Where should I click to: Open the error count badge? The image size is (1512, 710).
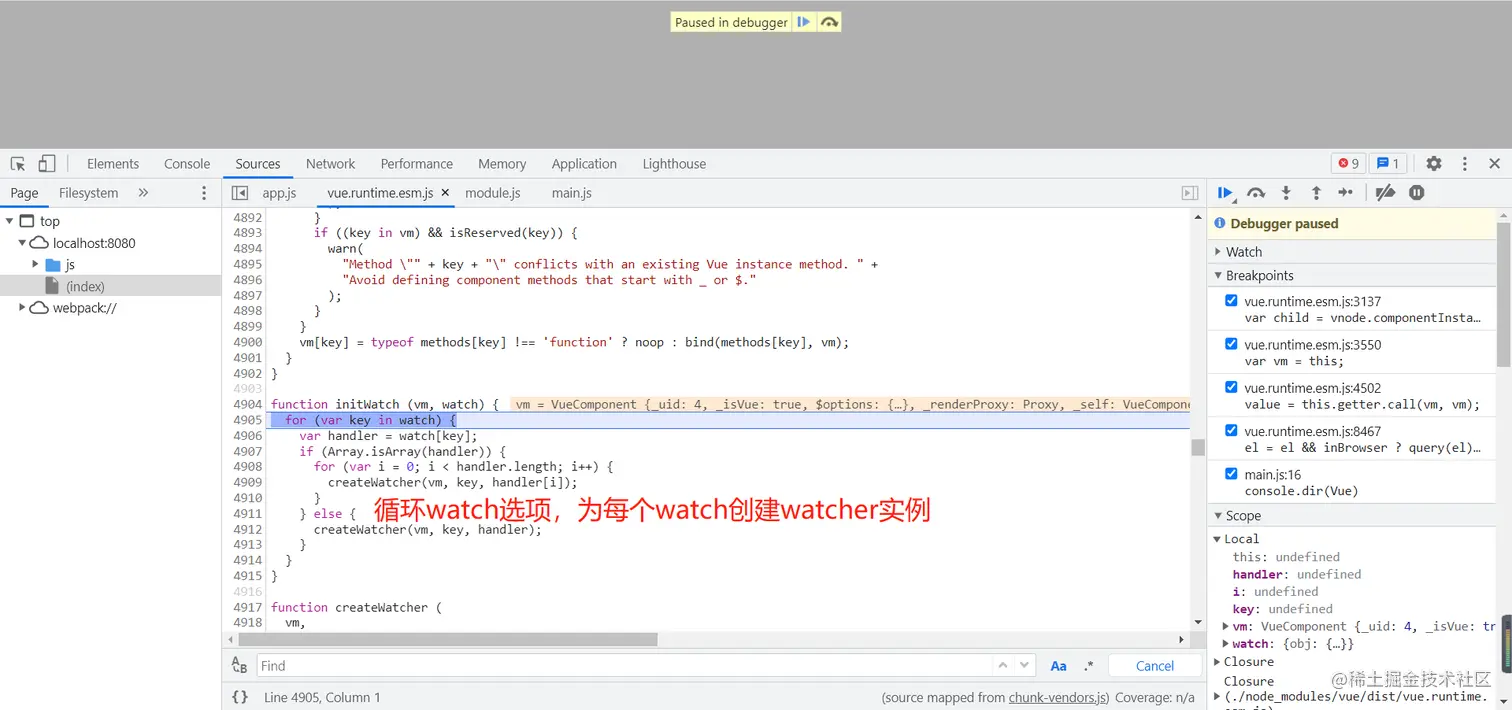pos(1347,164)
